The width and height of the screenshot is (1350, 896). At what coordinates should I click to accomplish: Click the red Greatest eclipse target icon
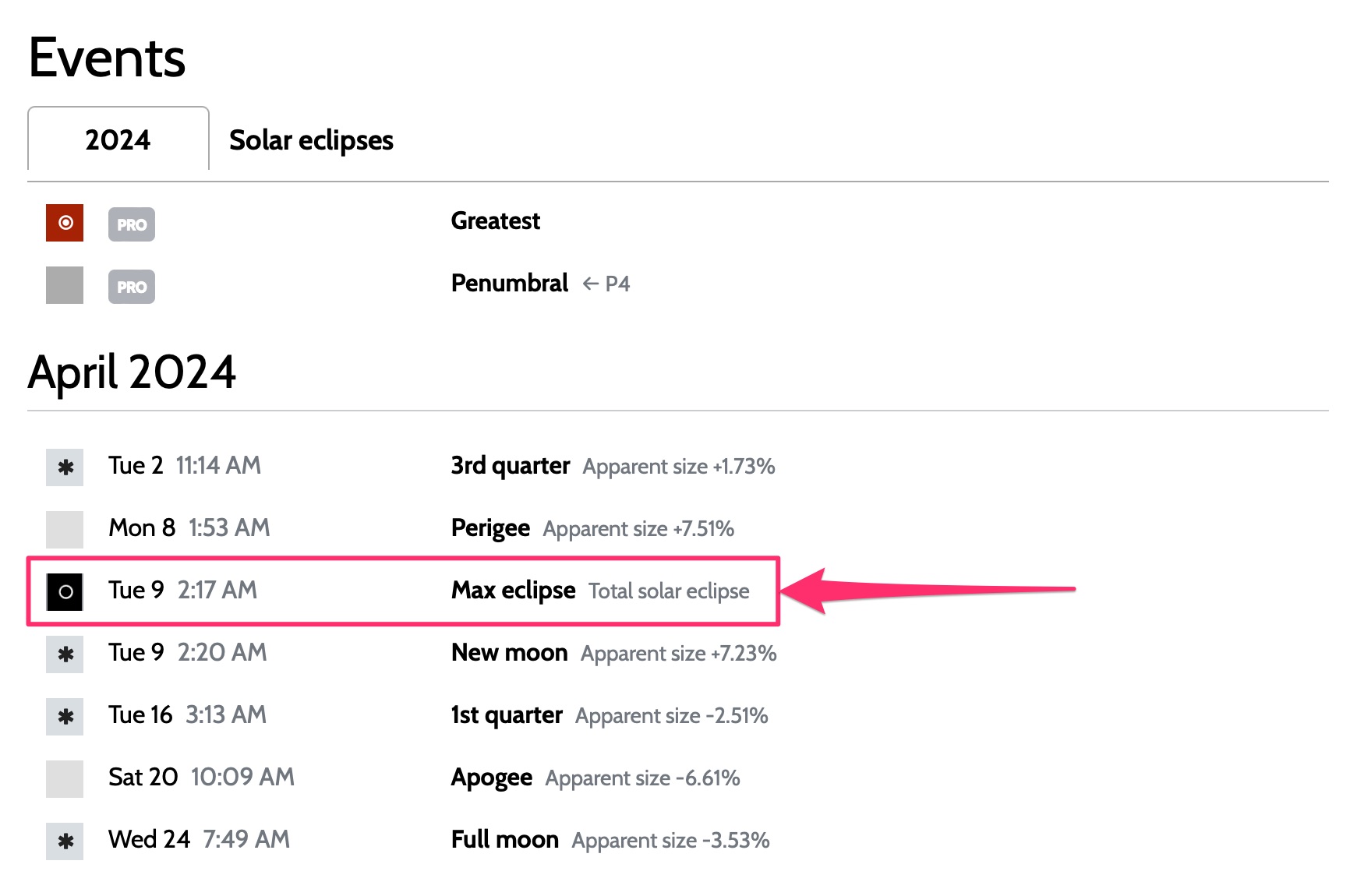point(65,223)
